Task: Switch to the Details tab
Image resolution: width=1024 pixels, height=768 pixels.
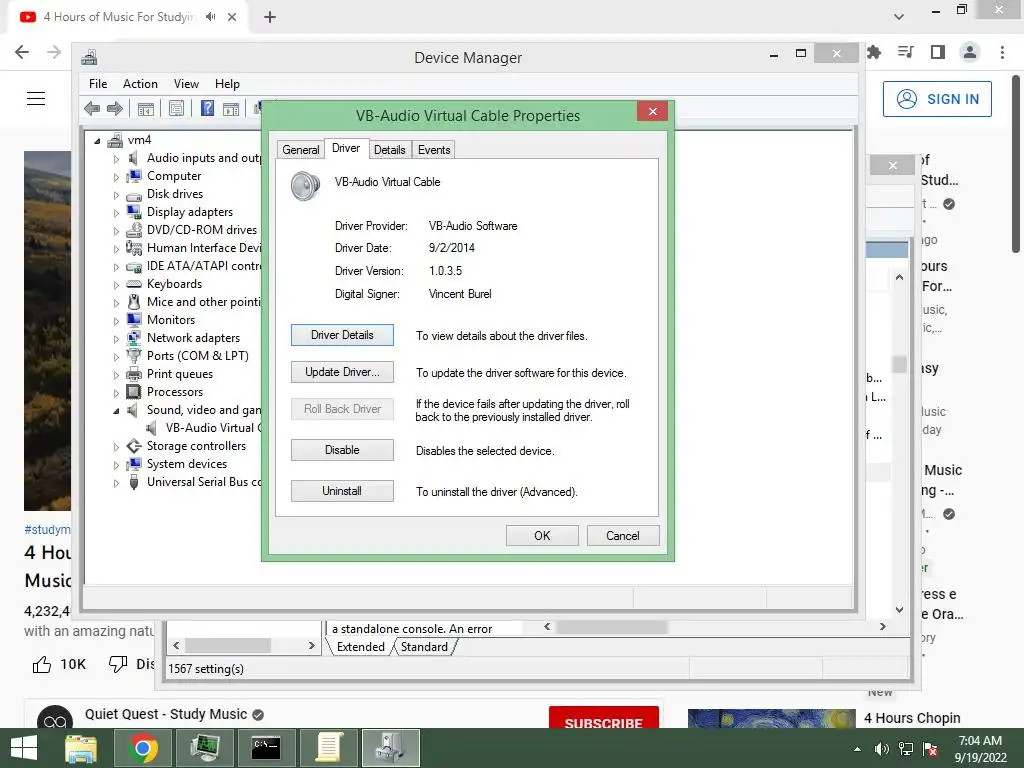Action: 389,150
